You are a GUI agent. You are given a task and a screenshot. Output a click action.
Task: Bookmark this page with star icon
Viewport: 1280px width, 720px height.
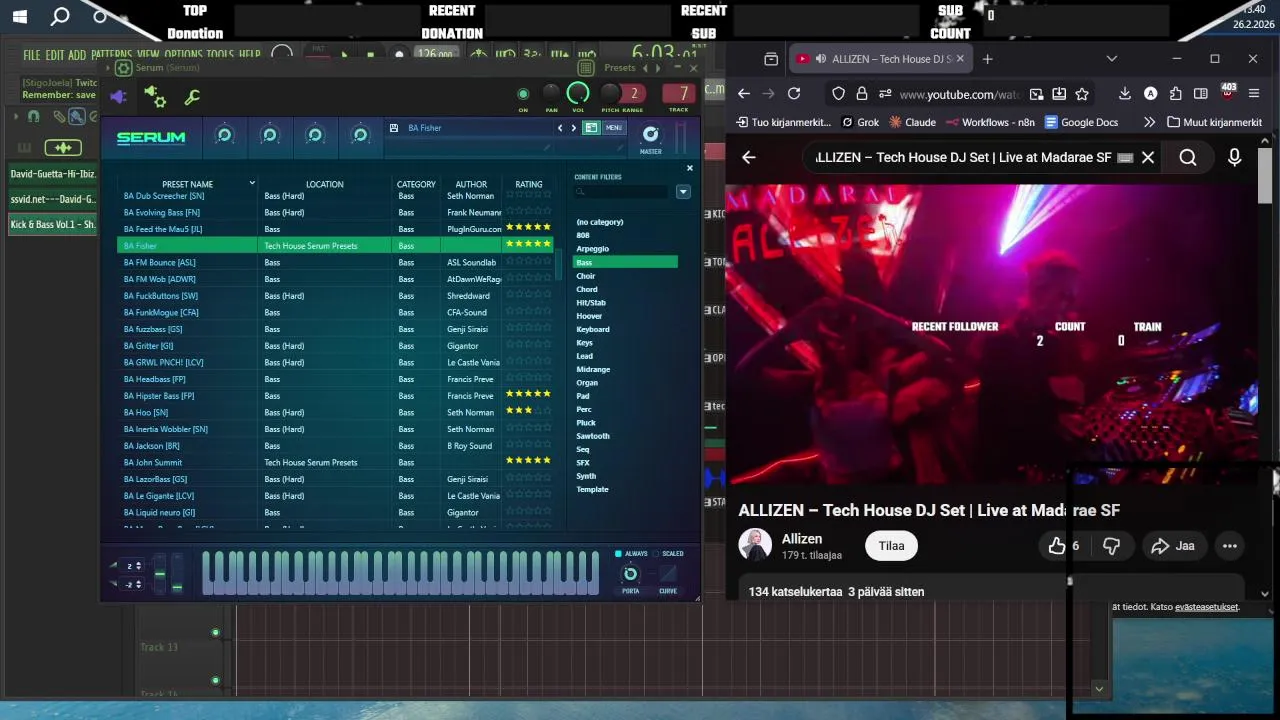(1082, 94)
